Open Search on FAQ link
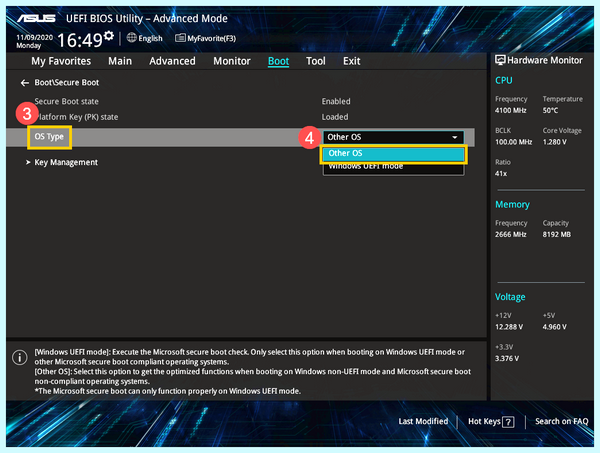 pos(561,421)
